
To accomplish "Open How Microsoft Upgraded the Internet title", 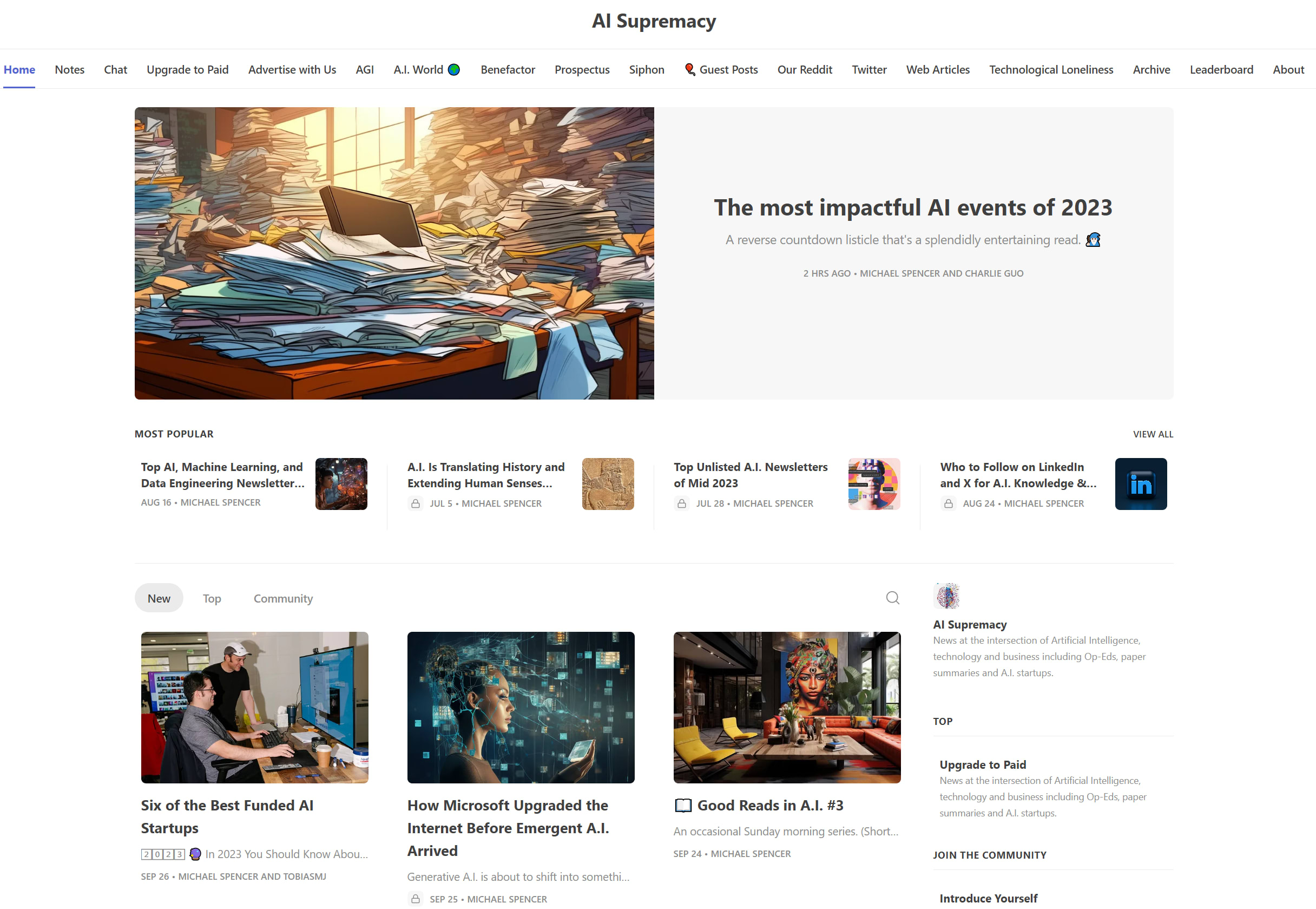I will point(508,828).
